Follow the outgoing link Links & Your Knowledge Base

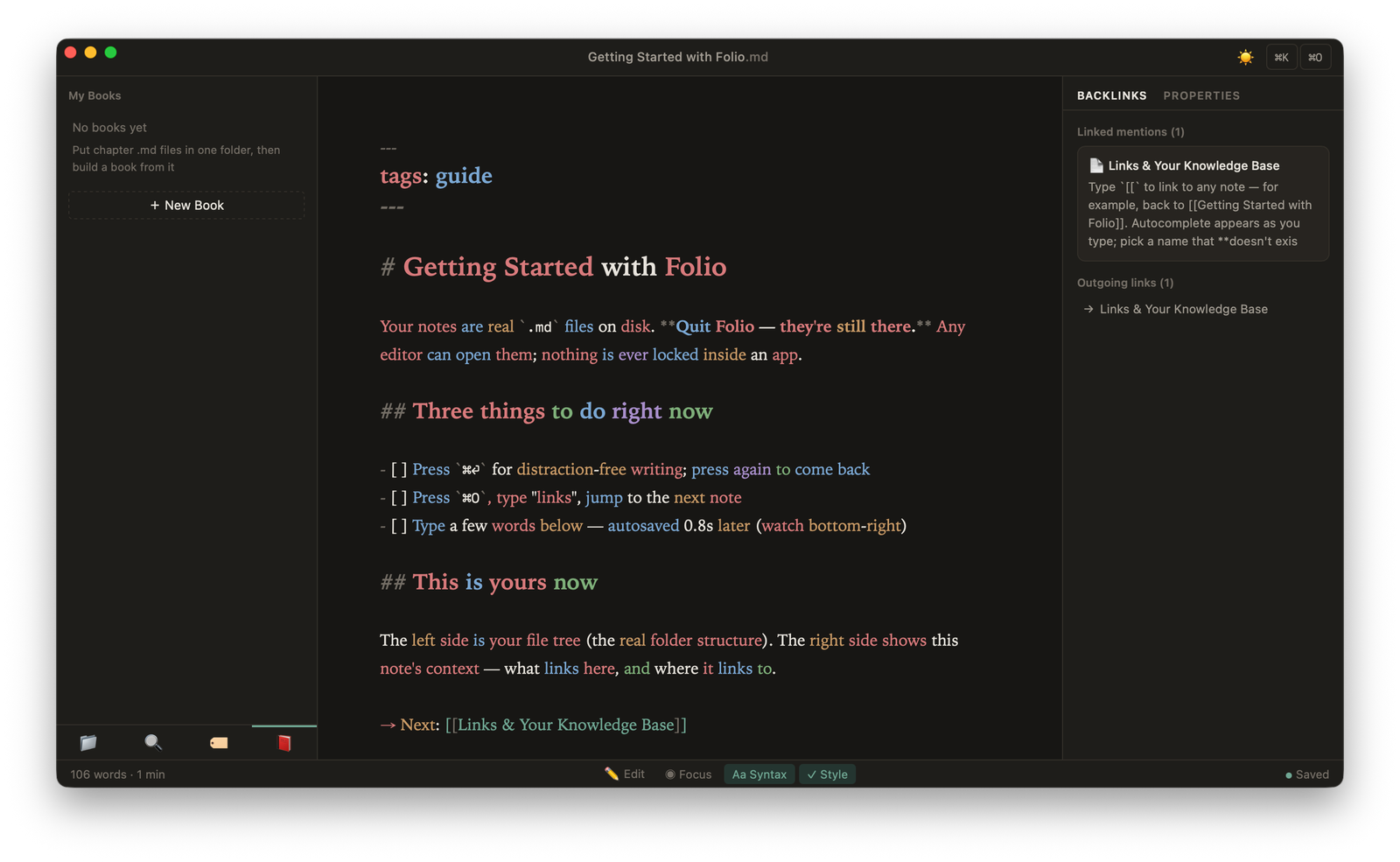click(1183, 309)
